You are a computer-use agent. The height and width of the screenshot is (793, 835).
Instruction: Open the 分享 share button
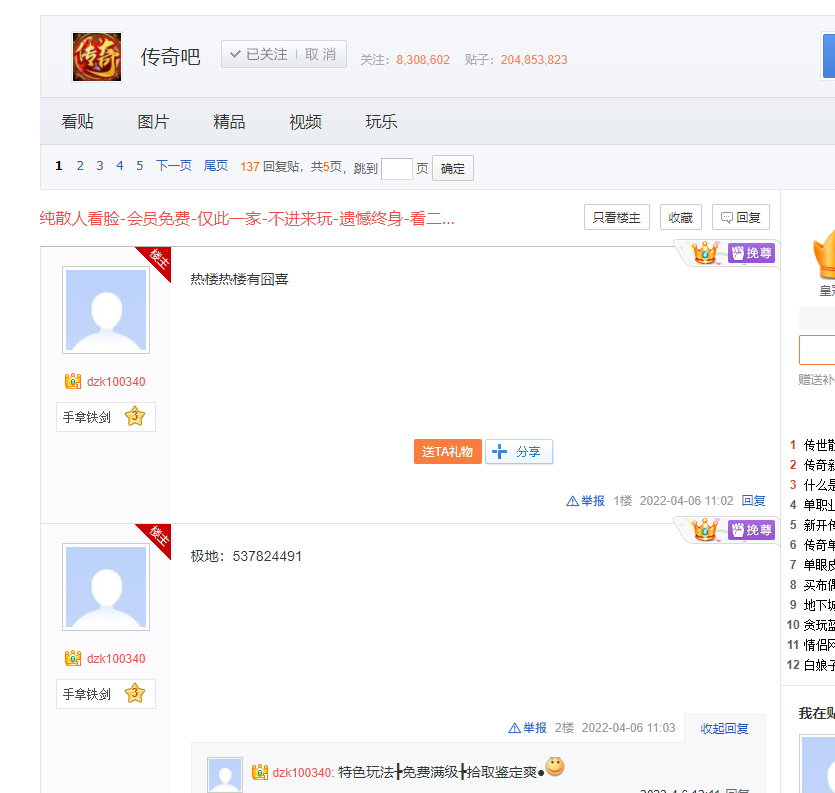[x=519, y=452]
